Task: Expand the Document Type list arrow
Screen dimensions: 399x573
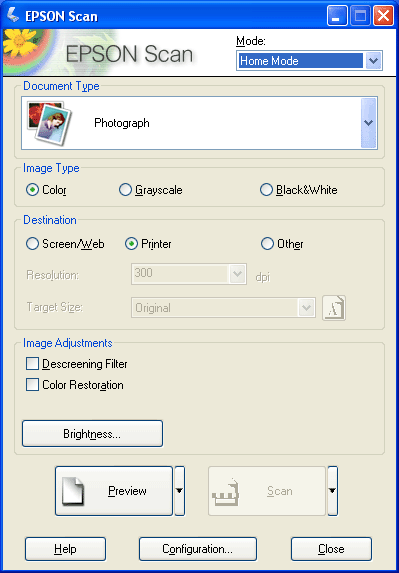Action: 369,123
